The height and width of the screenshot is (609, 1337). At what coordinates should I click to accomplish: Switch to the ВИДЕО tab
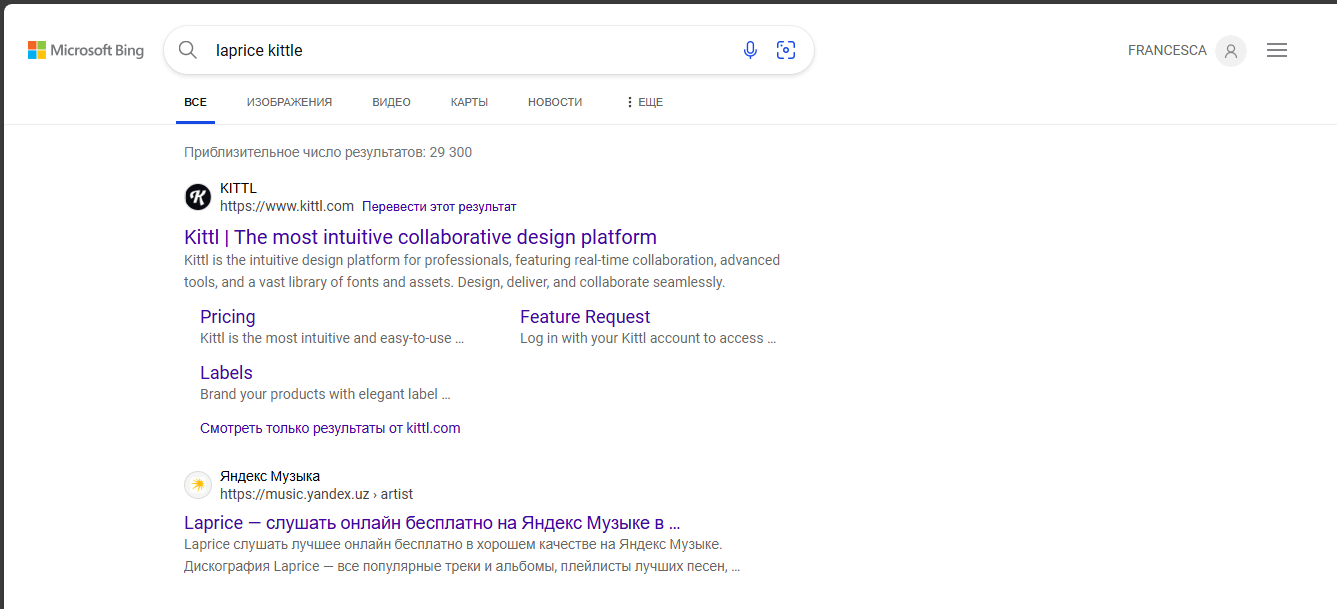(x=391, y=102)
